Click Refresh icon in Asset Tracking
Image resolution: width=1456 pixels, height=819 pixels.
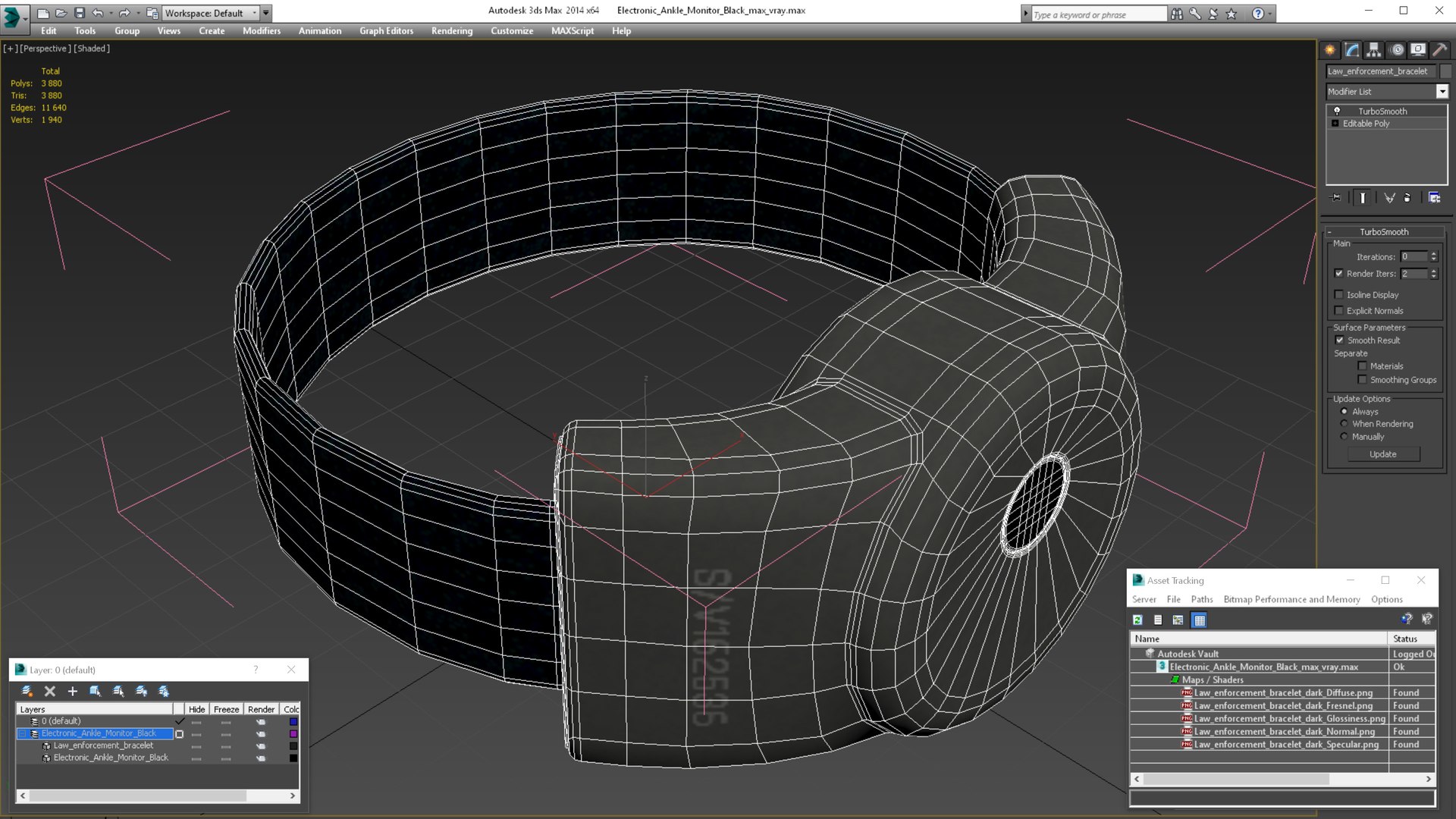tap(1137, 620)
